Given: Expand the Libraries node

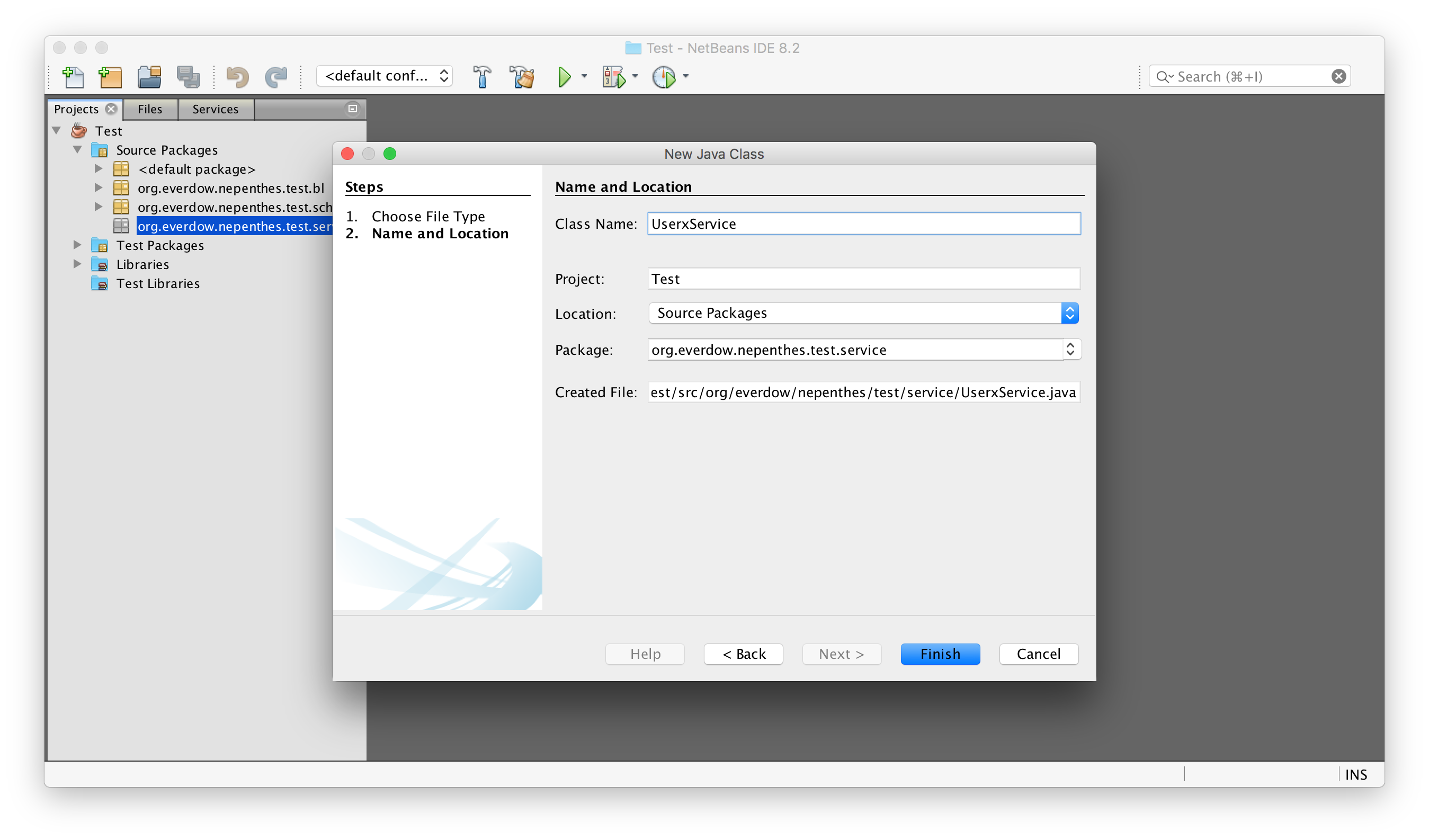Looking at the screenshot, I should coord(78,264).
